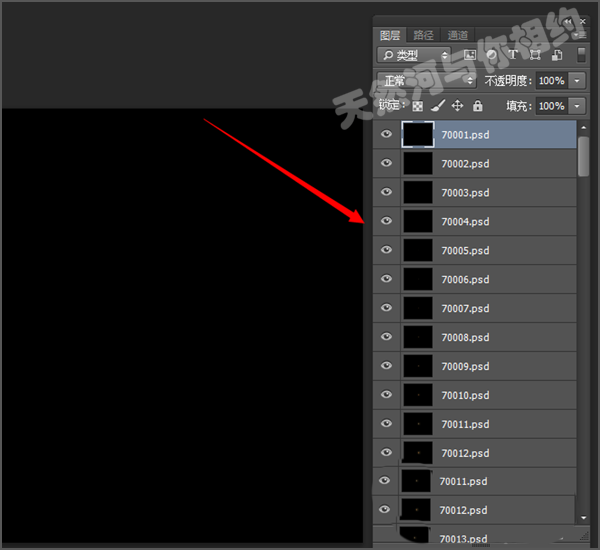The height and width of the screenshot is (550, 600).
Task: Filter layers by adjustment layers icon
Action: point(492,55)
